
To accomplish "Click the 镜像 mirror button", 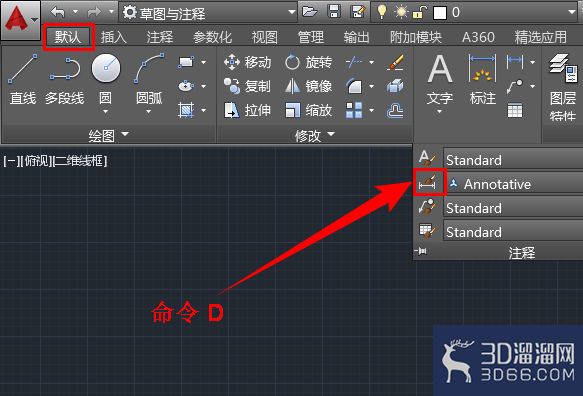I will (308, 86).
